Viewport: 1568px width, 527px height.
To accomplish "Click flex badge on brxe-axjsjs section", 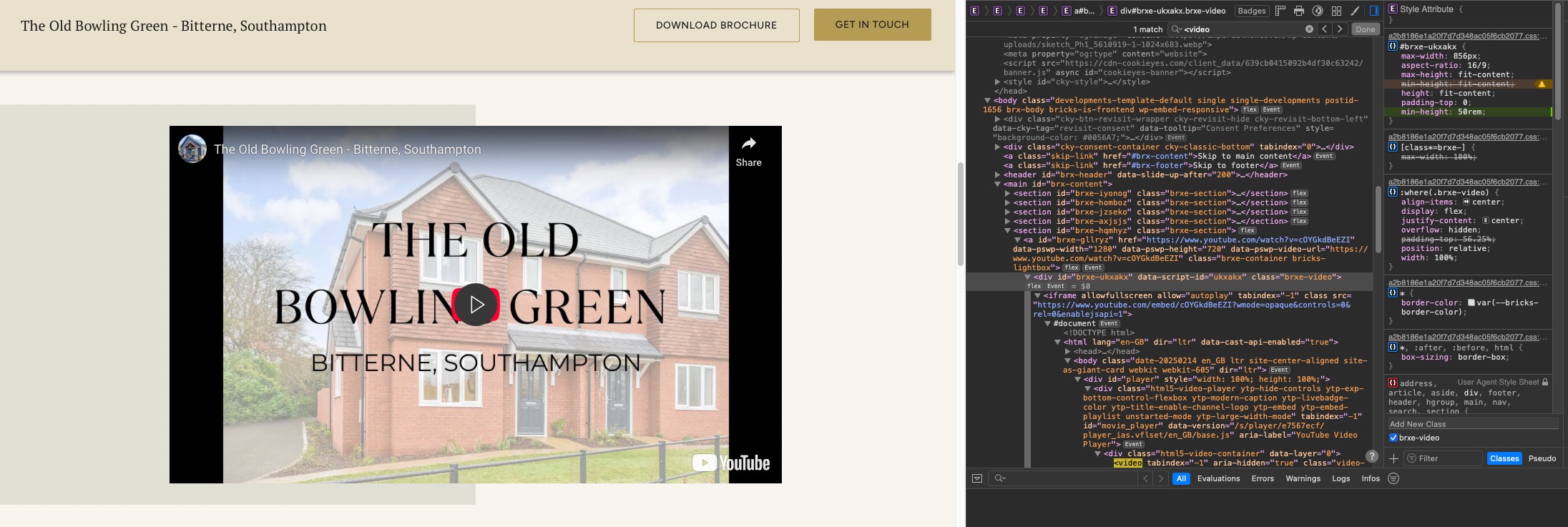I will click(x=1300, y=222).
